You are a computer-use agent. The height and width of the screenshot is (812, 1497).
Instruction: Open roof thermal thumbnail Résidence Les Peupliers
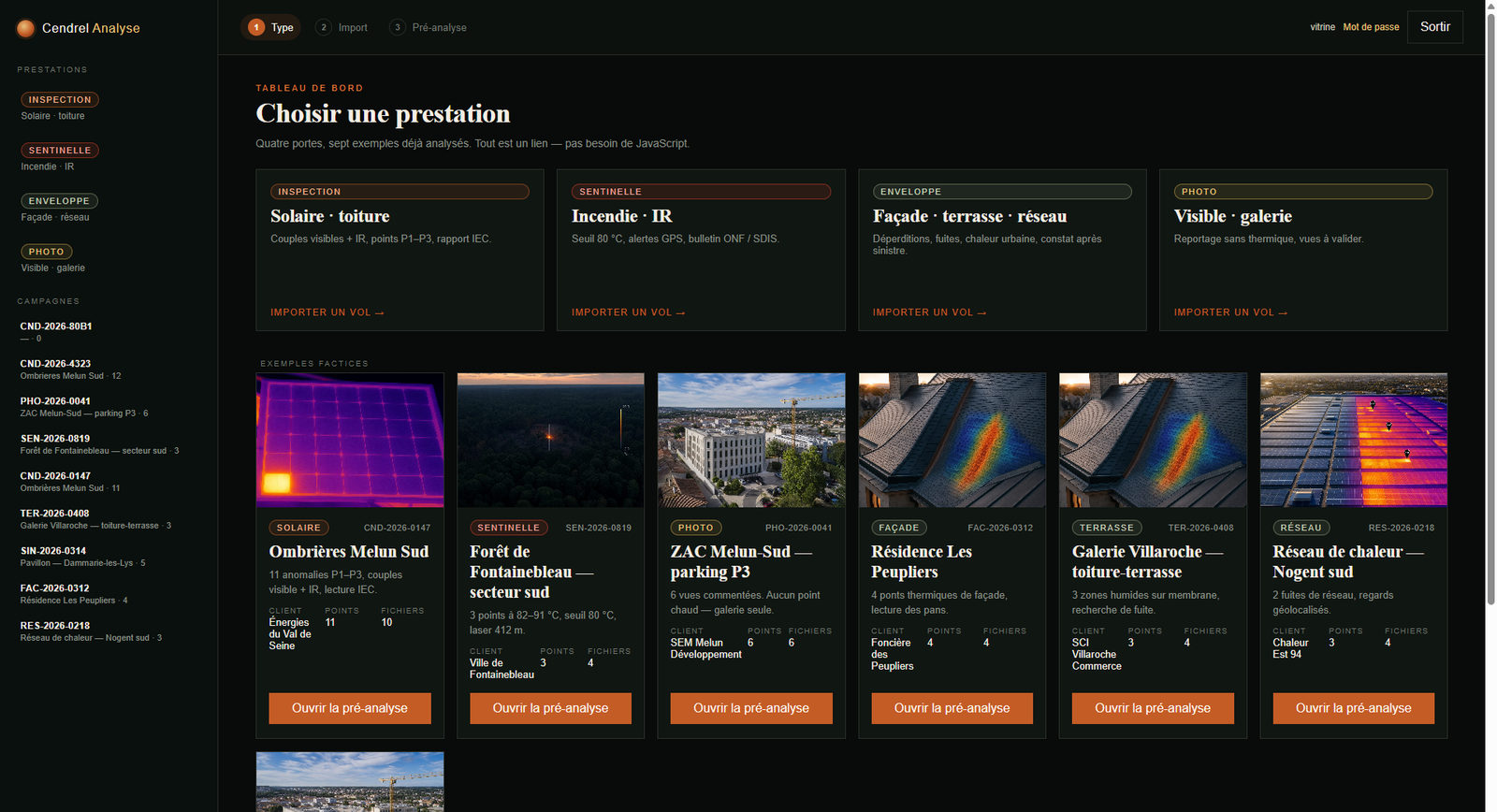pos(952,441)
